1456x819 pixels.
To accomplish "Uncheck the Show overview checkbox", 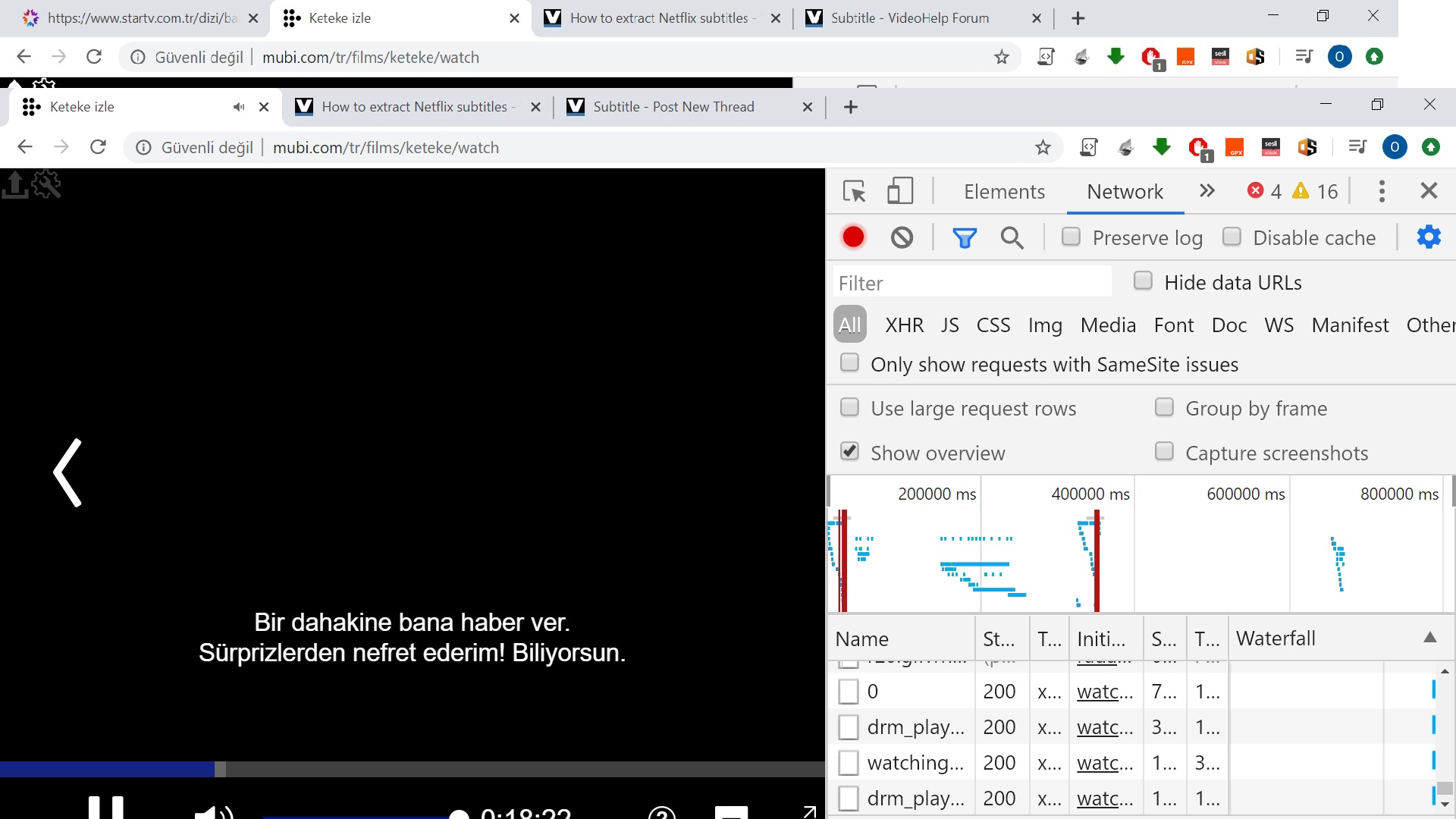I will click(x=850, y=452).
